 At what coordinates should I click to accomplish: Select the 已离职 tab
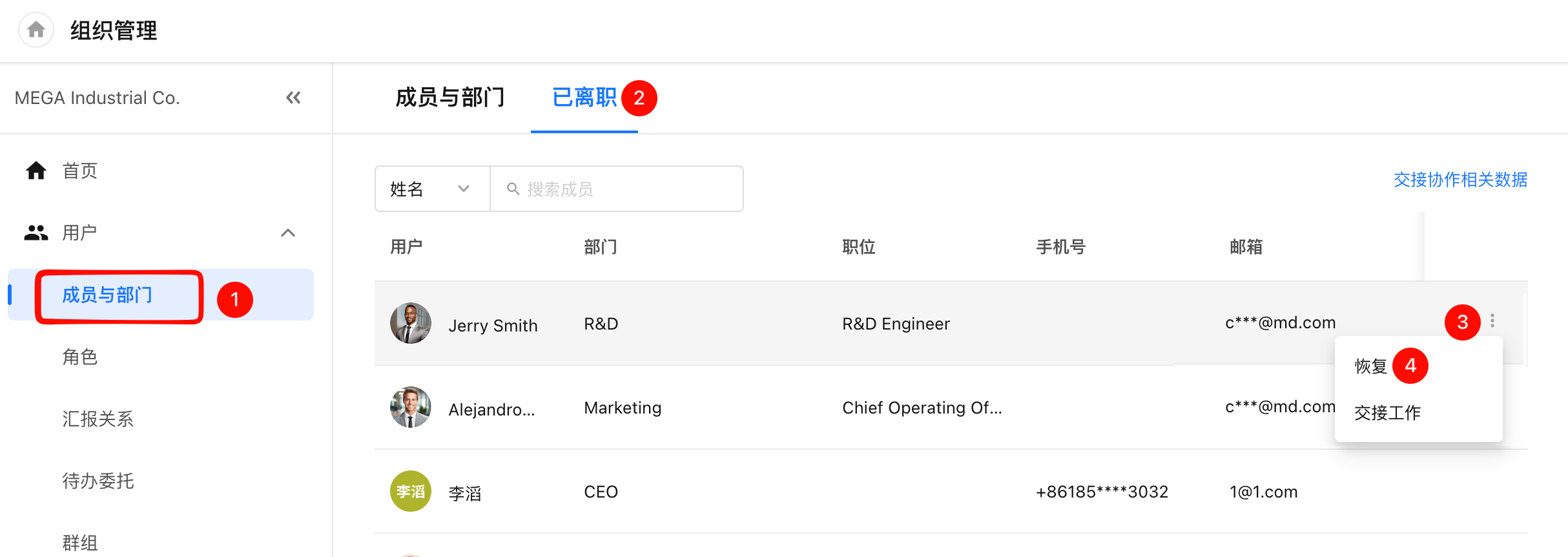coord(584,98)
